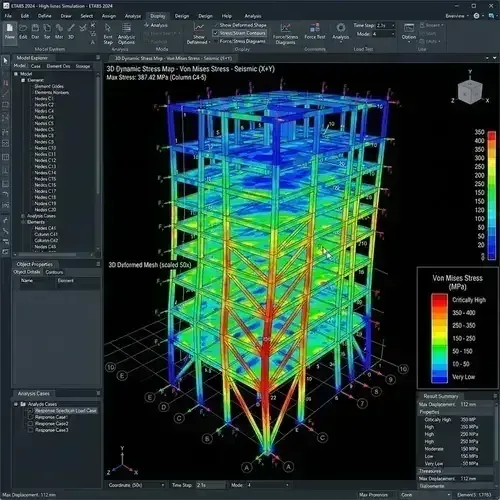The width and height of the screenshot is (500, 500).
Task: Select Column C42 in model tree
Action: click(46, 240)
